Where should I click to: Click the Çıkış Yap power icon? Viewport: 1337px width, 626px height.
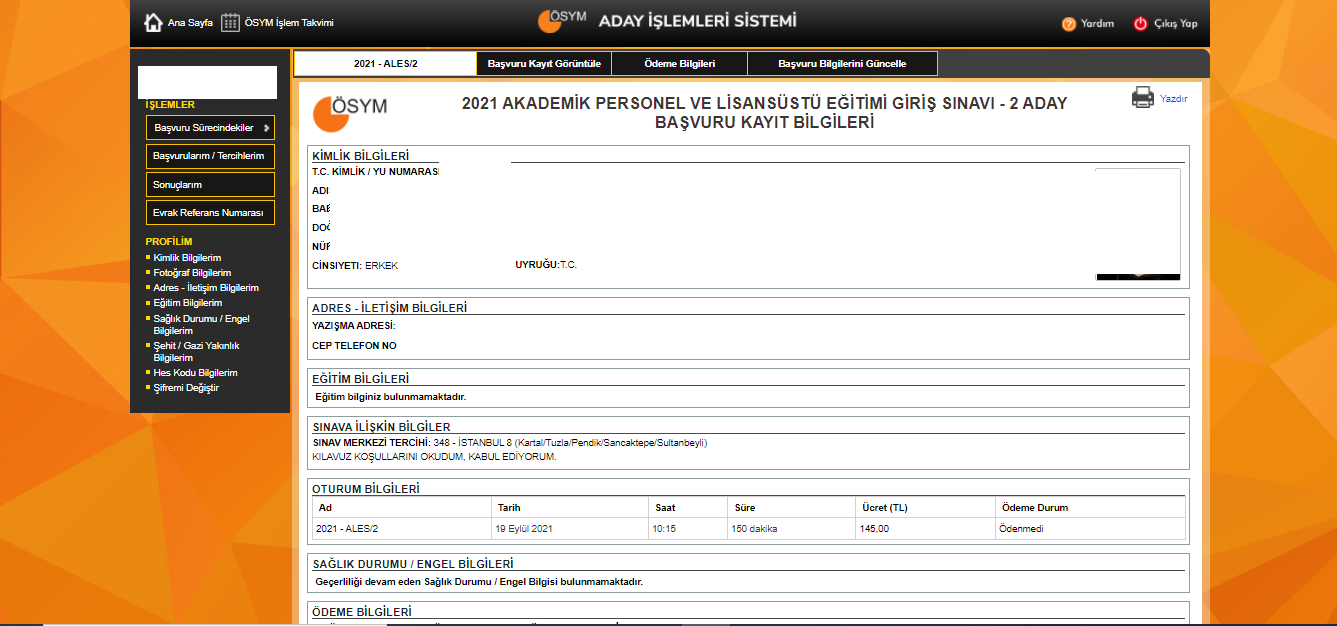pyautogui.click(x=1140, y=23)
